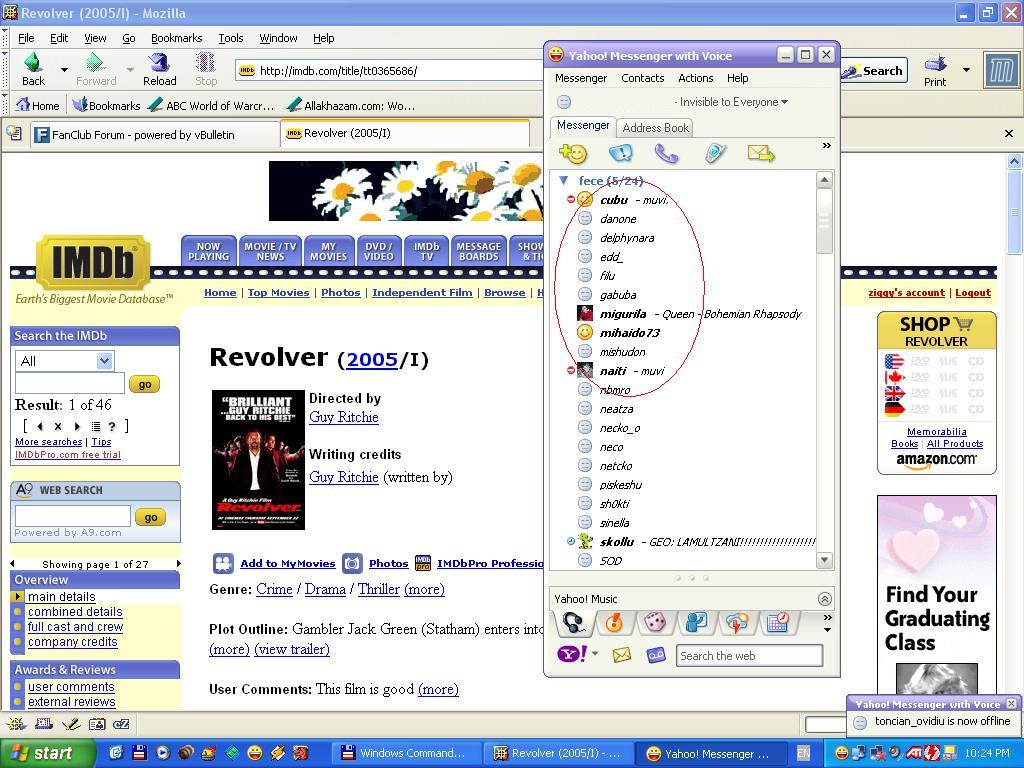Collapse the Yahoo! Music panel
This screenshot has height=768, width=1024.
point(824,599)
